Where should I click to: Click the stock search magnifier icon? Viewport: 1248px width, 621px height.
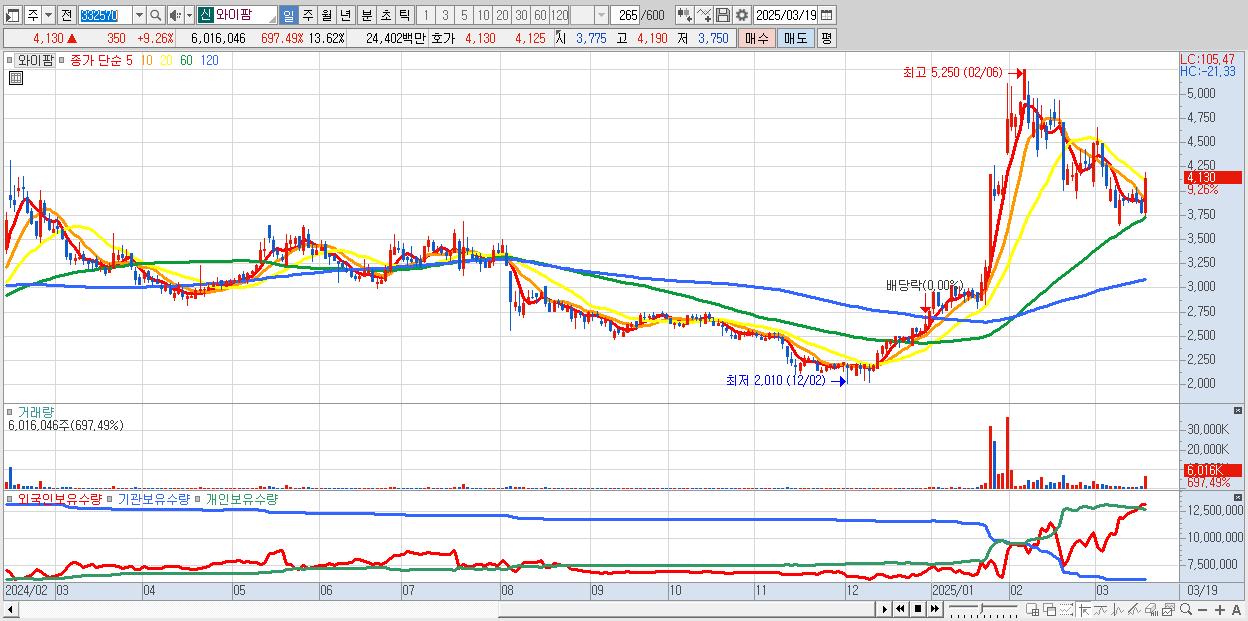pyautogui.click(x=155, y=15)
